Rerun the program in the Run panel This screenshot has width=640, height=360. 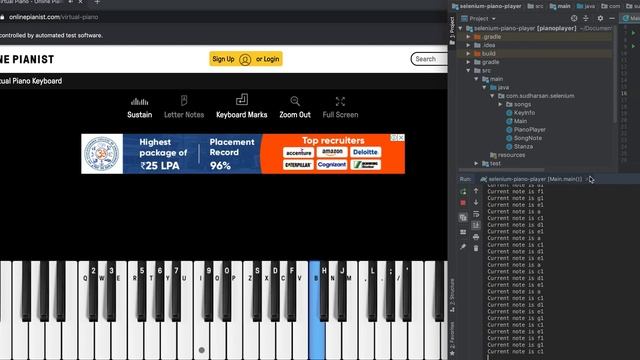(x=463, y=191)
